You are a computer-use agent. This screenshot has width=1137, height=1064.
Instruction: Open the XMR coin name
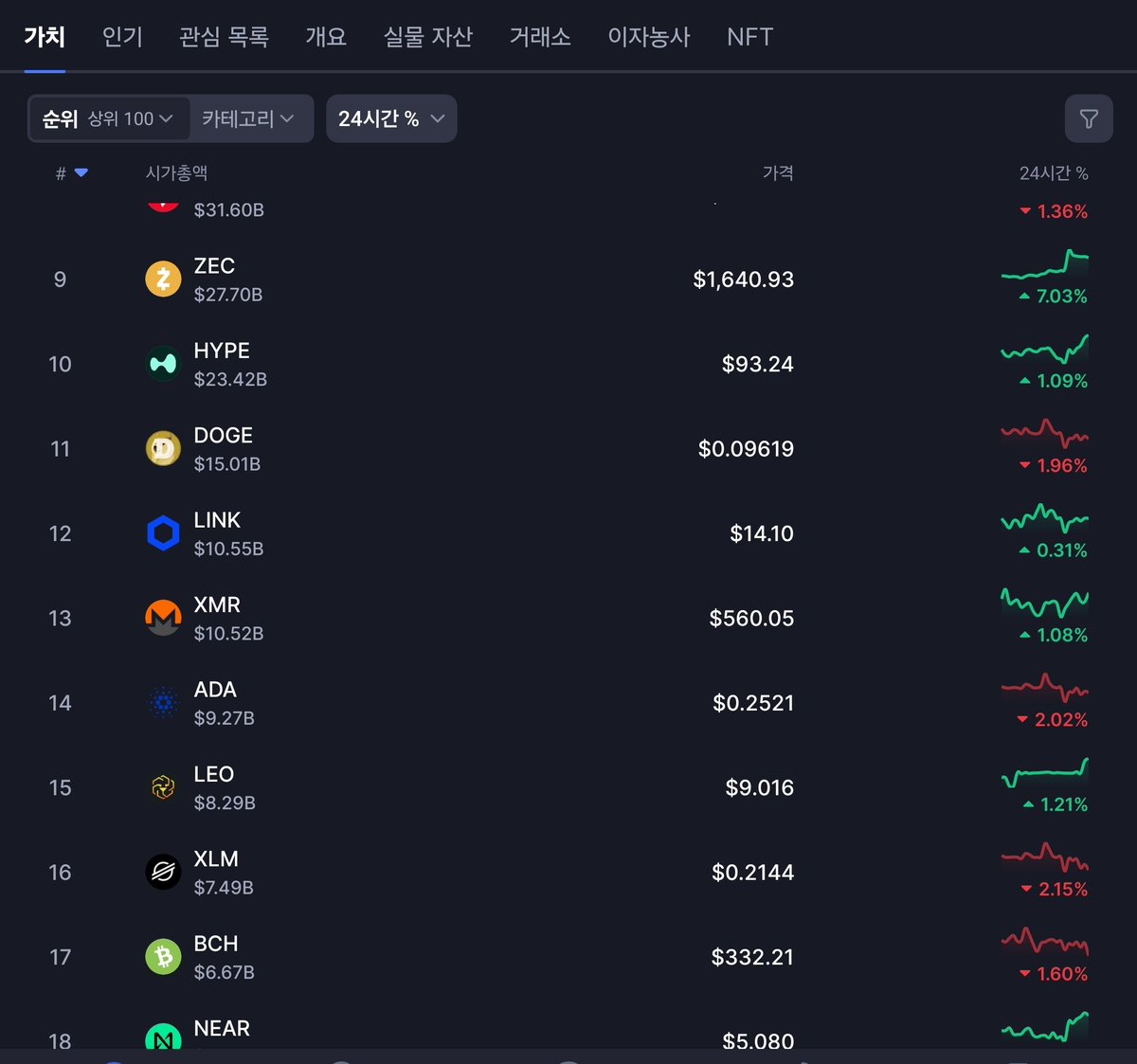(217, 604)
